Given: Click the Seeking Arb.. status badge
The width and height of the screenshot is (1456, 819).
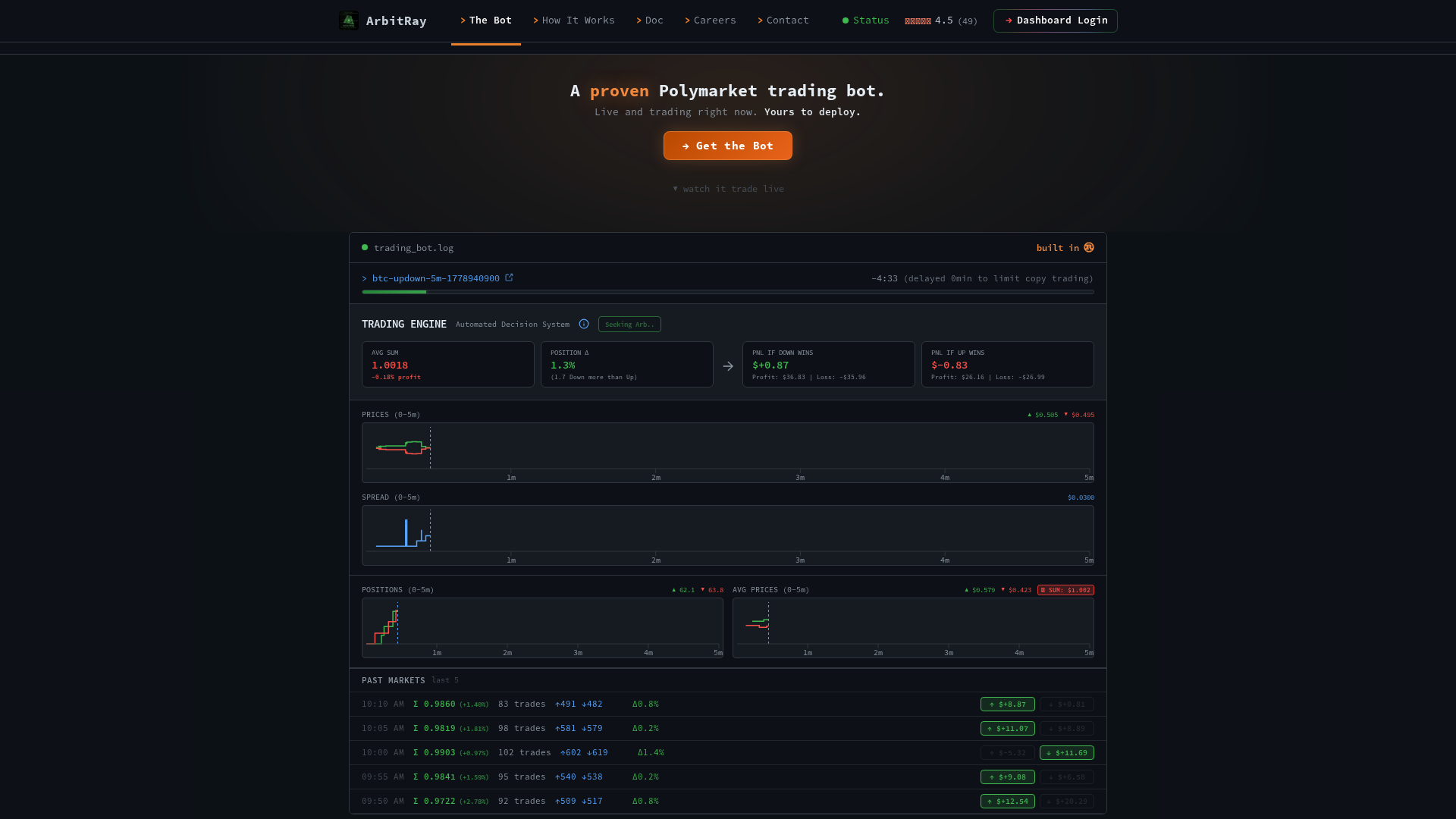Looking at the screenshot, I should click(629, 324).
